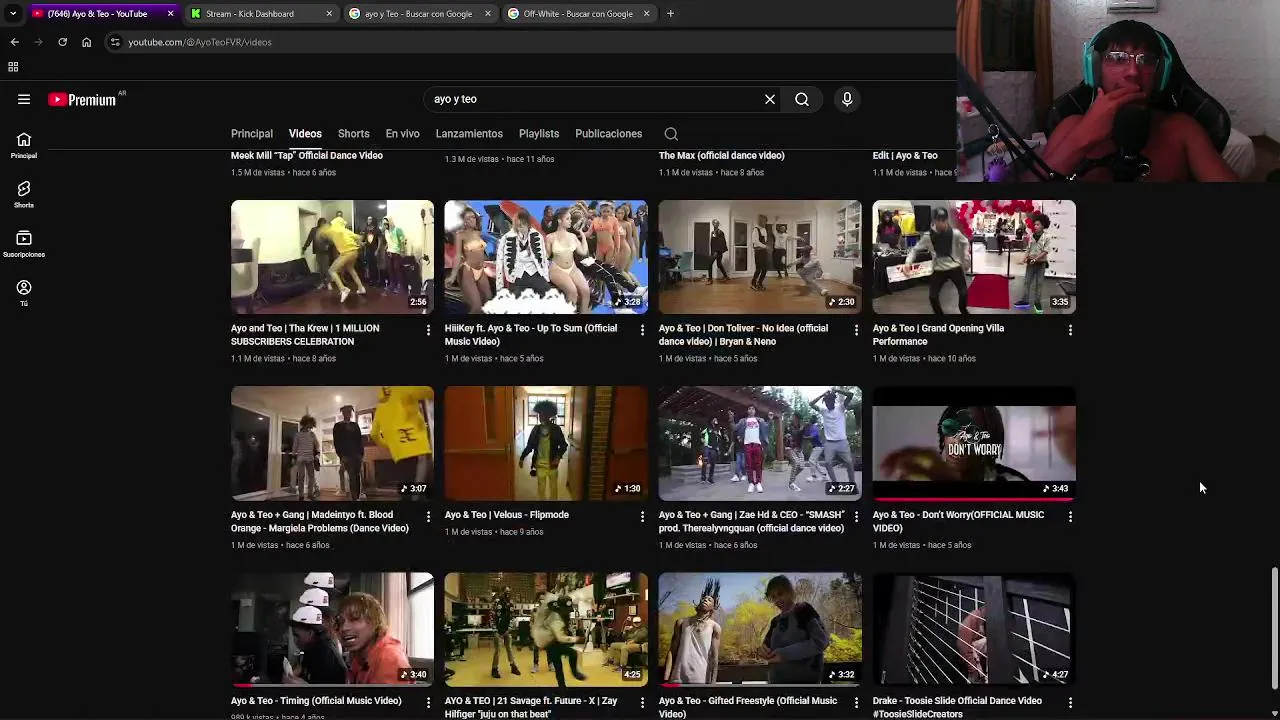Image resolution: width=1280 pixels, height=720 pixels.
Task: Open options menu for HiiiKey Up To Sum video
Action: tap(642, 330)
